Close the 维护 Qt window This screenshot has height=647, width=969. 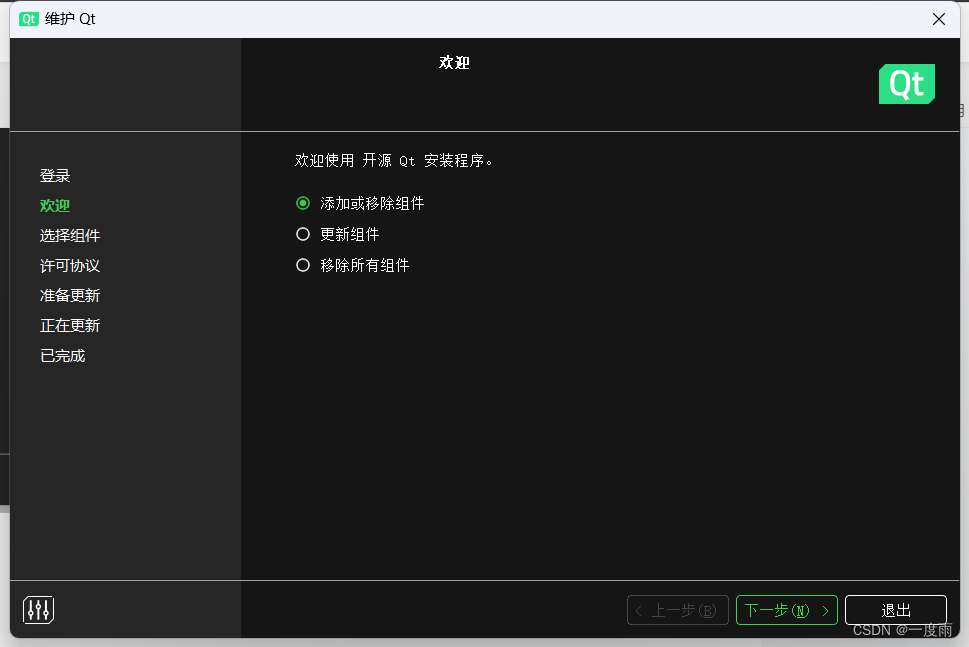[939, 19]
